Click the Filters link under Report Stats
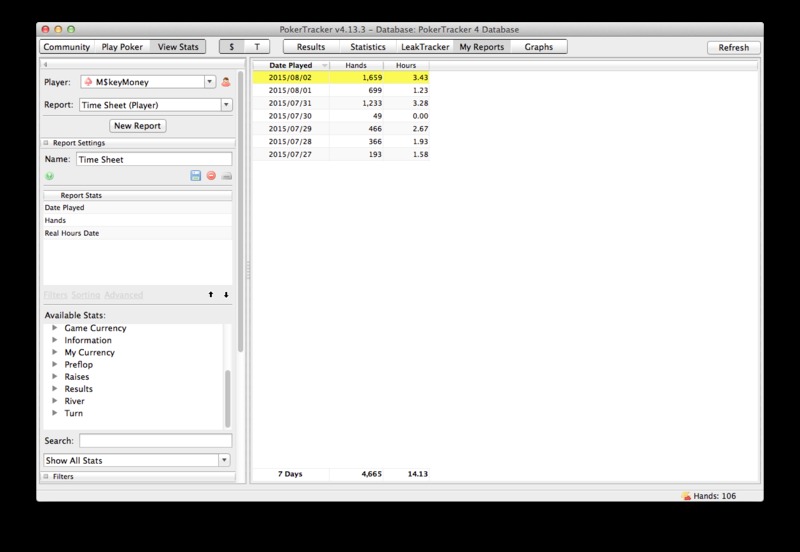 coord(56,295)
